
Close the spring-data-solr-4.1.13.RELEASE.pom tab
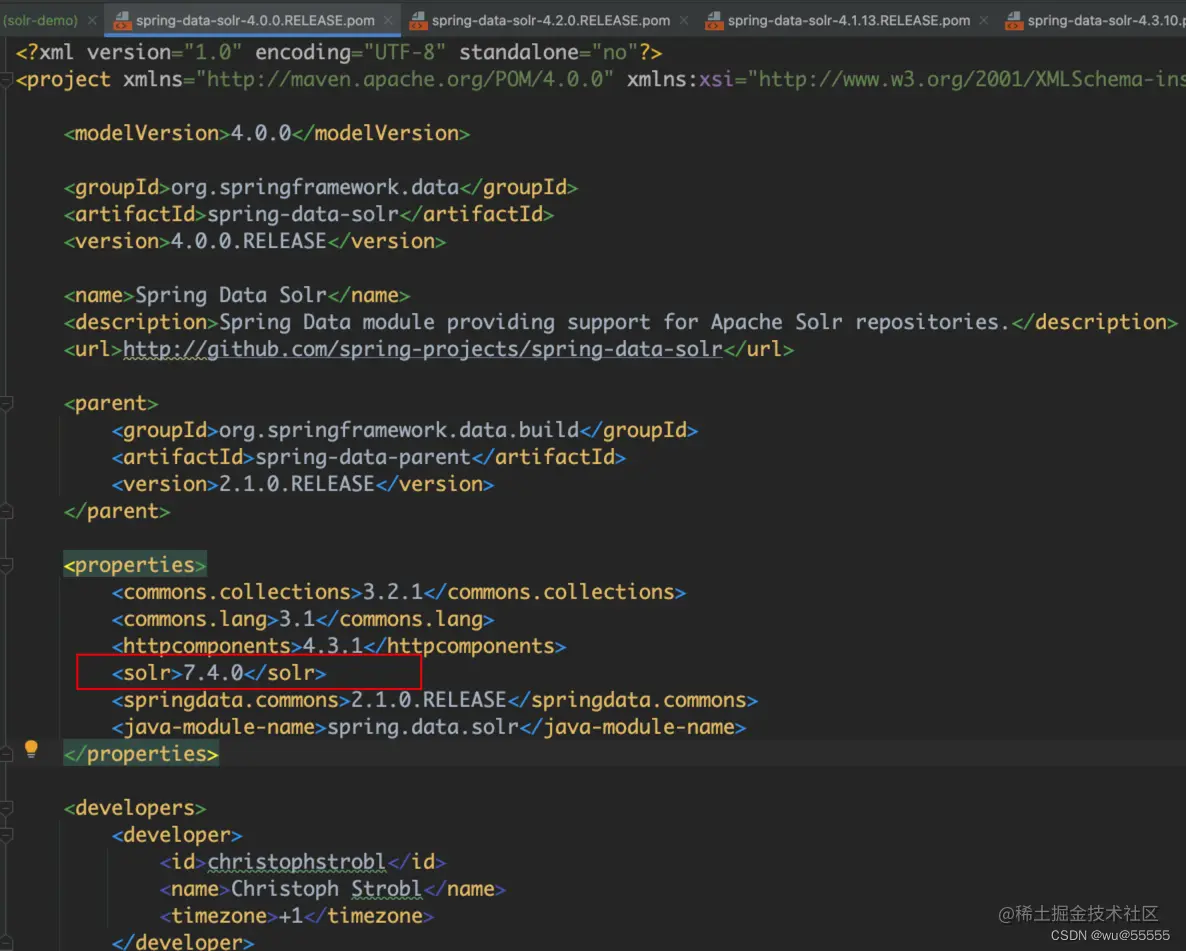pos(983,21)
